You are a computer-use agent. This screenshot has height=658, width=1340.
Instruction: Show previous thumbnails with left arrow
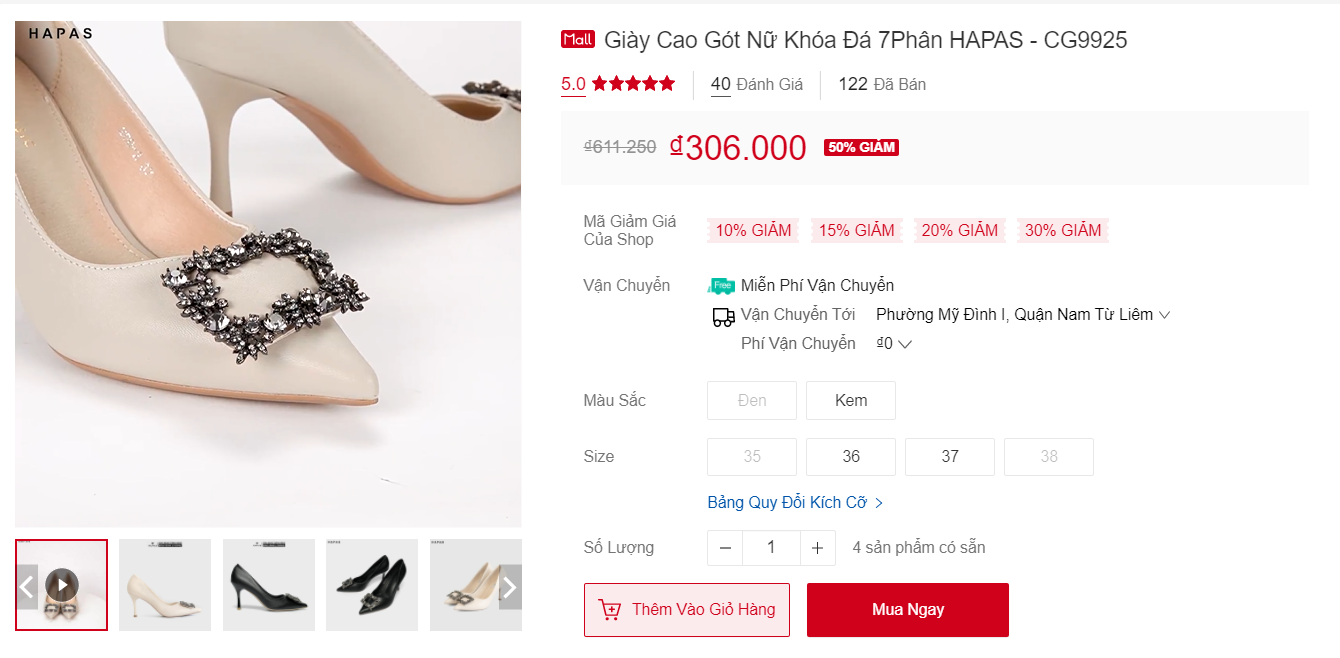coord(27,586)
